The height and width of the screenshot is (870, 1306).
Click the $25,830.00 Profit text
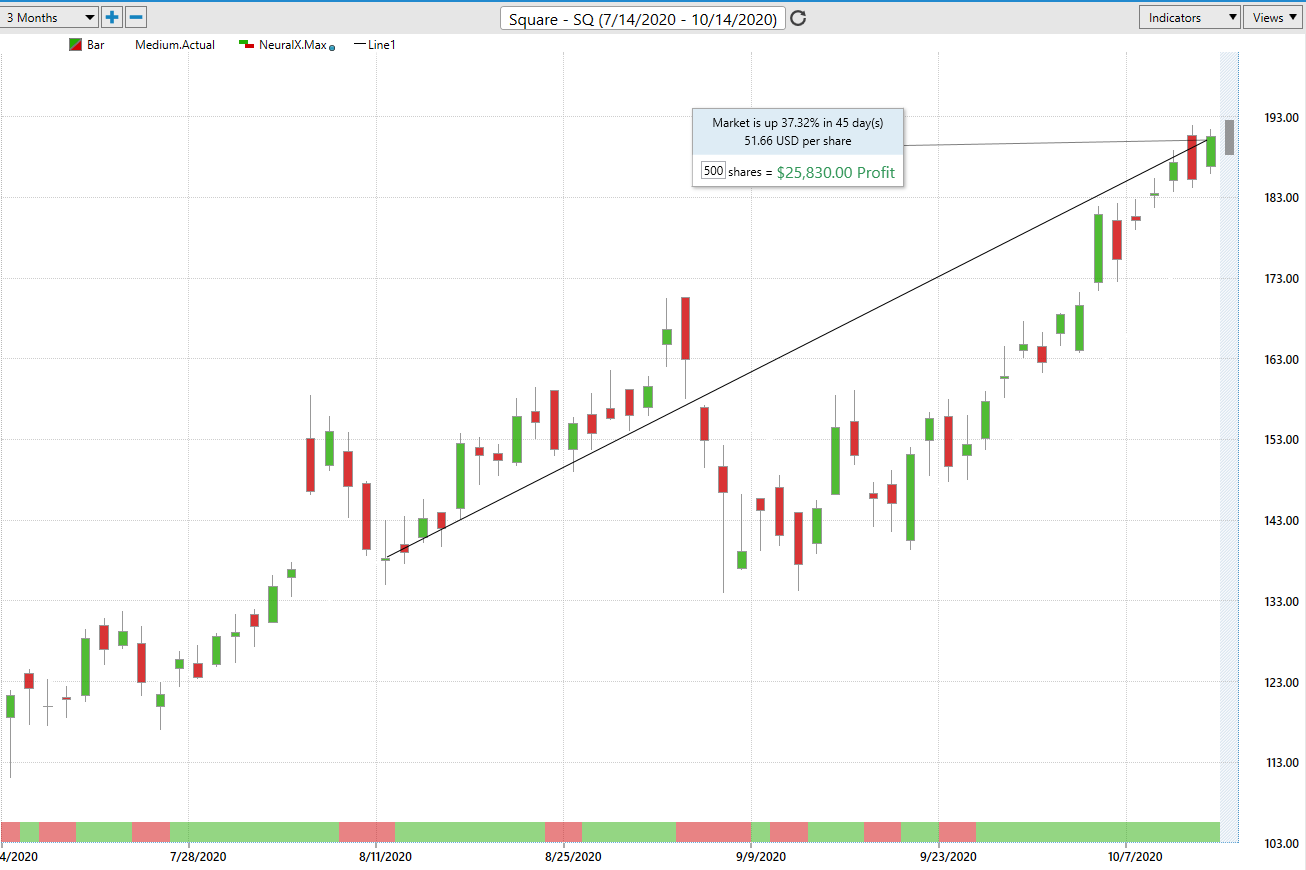point(836,172)
